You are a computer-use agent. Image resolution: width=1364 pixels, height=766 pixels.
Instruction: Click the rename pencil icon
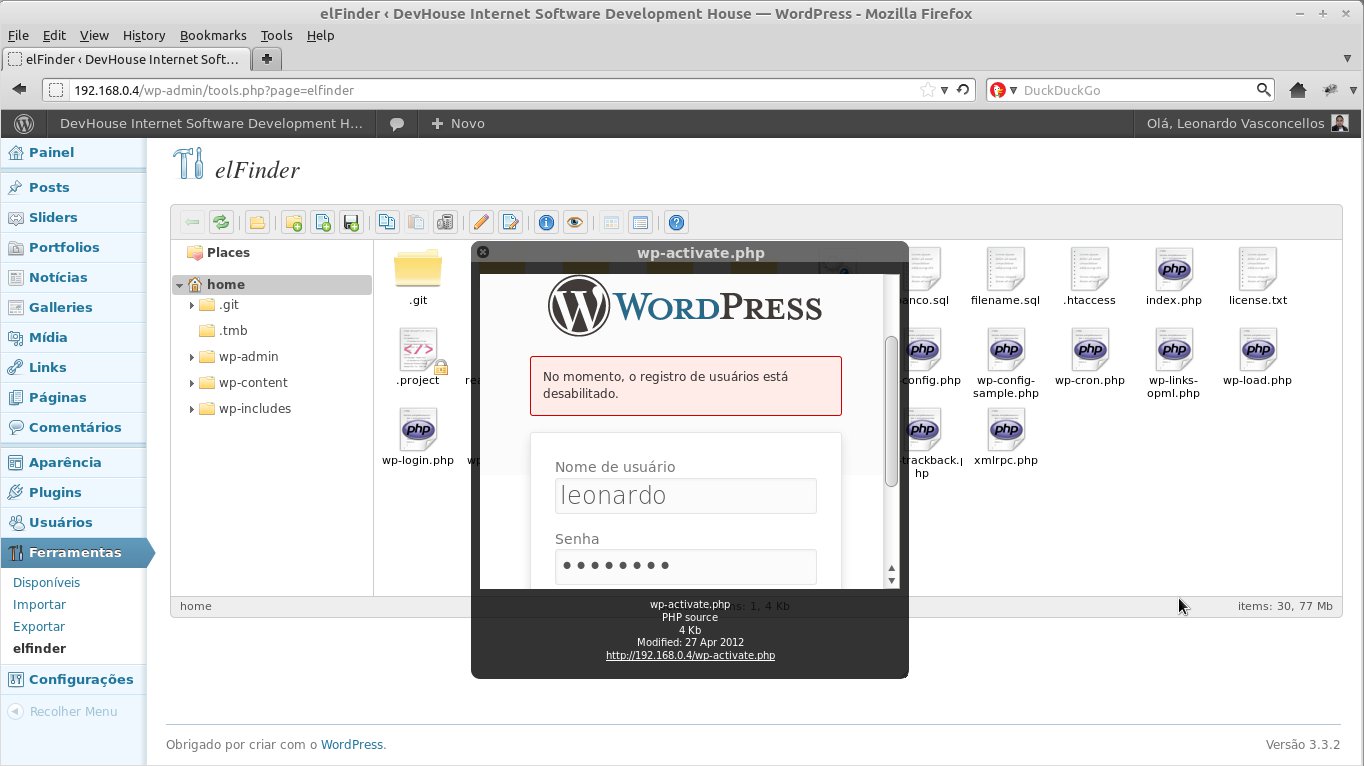point(481,223)
